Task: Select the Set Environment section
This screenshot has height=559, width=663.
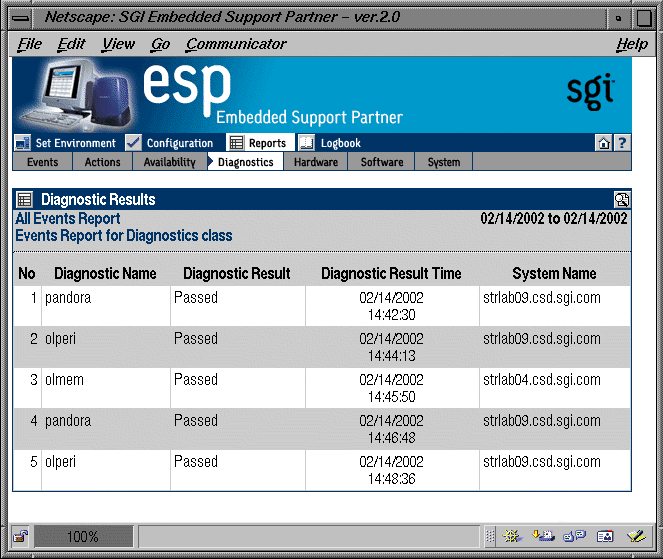Action: (x=75, y=143)
